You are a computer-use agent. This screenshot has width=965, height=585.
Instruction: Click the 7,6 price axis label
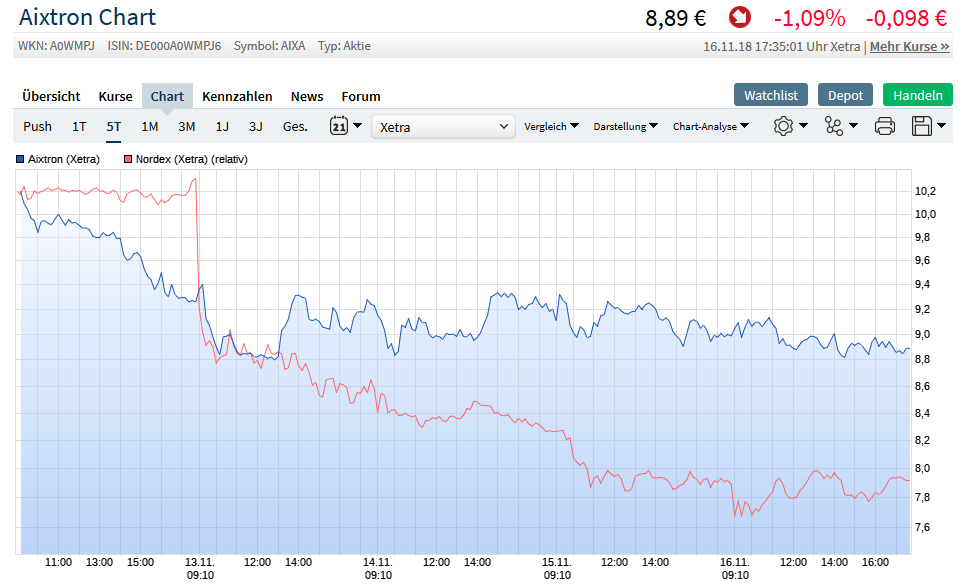tap(923, 527)
